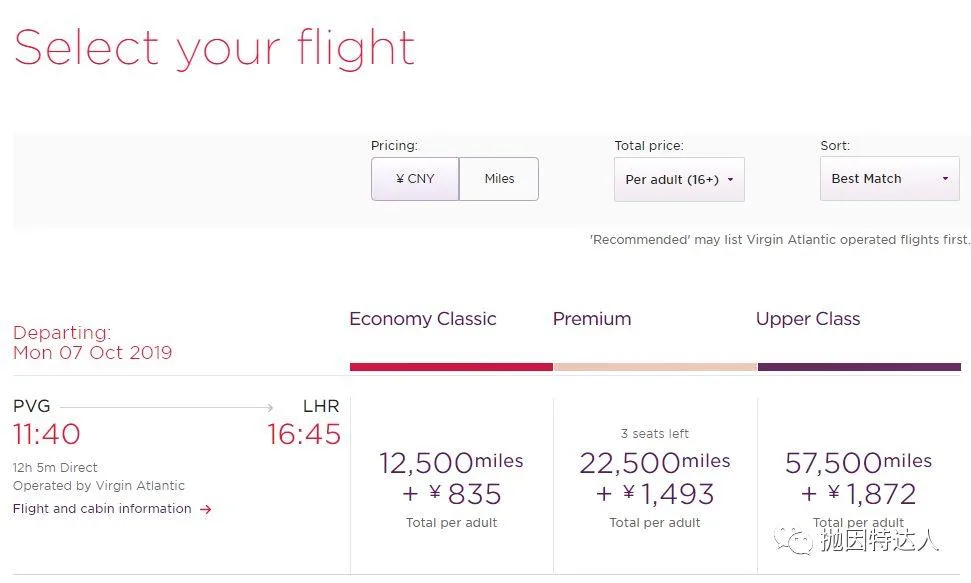Select the Economy Classic column header
Screen dimensions: 971x583
[x=422, y=319]
